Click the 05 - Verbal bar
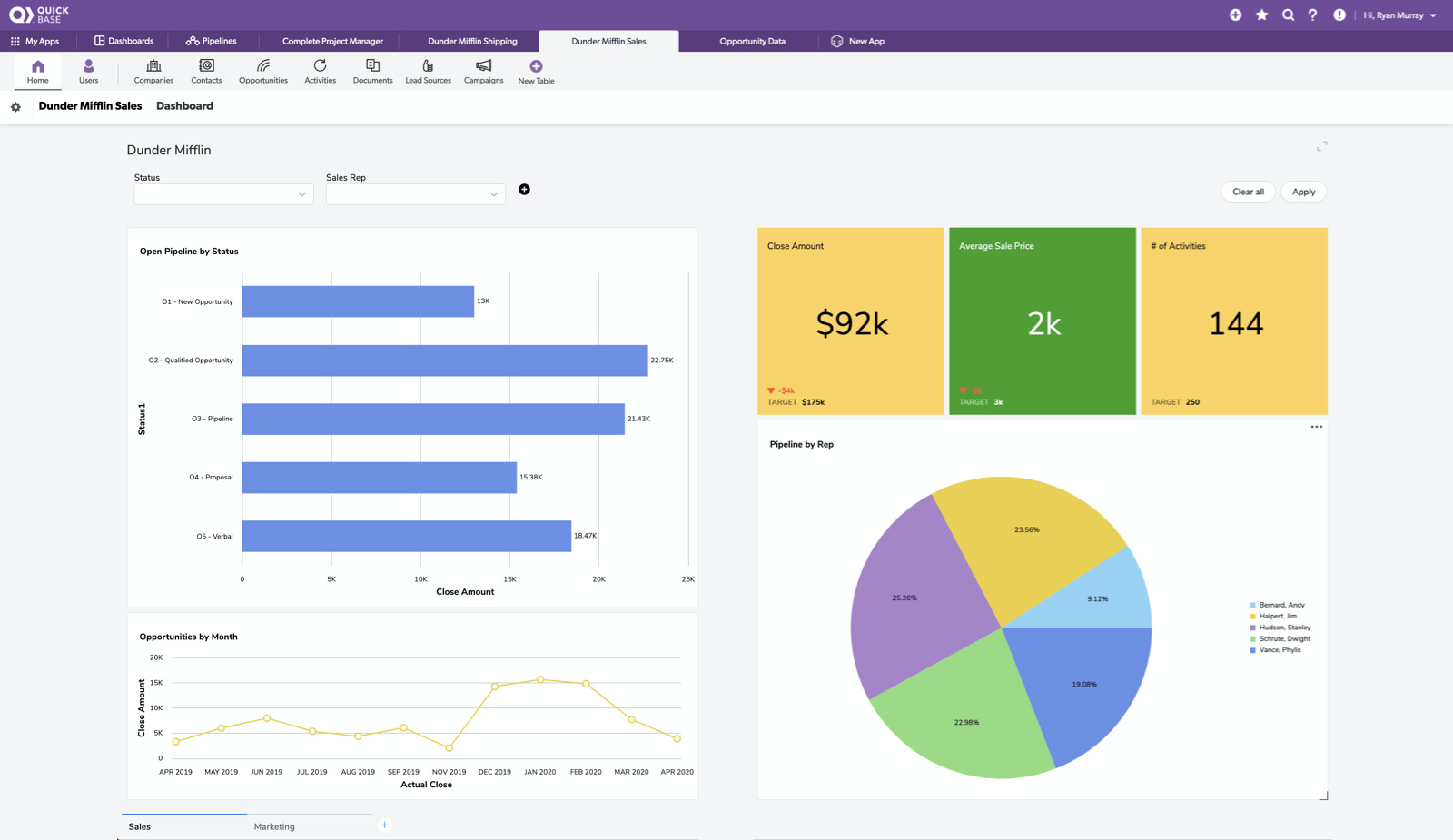 click(x=407, y=536)
